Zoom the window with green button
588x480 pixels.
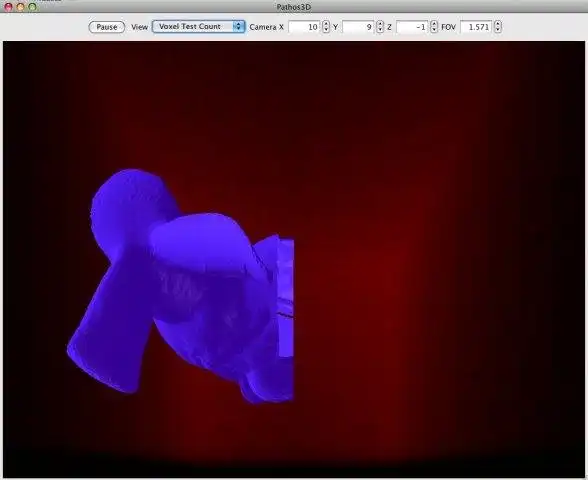(33, 7)
